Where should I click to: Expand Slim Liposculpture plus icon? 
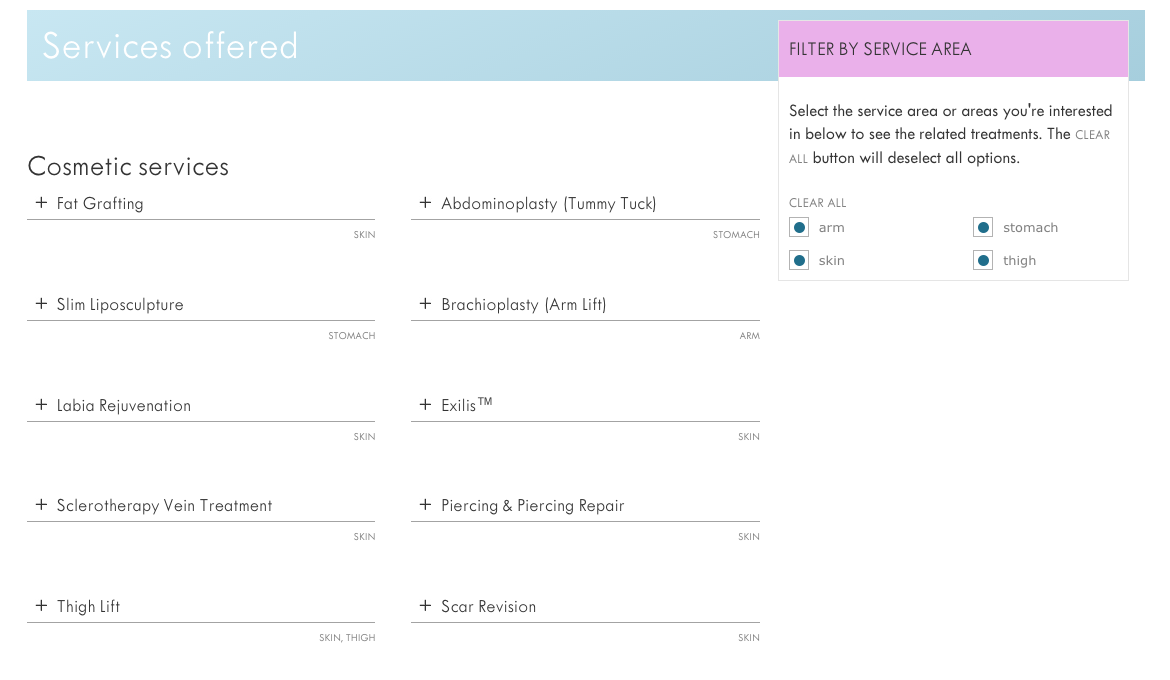click(x=41, y=304)
